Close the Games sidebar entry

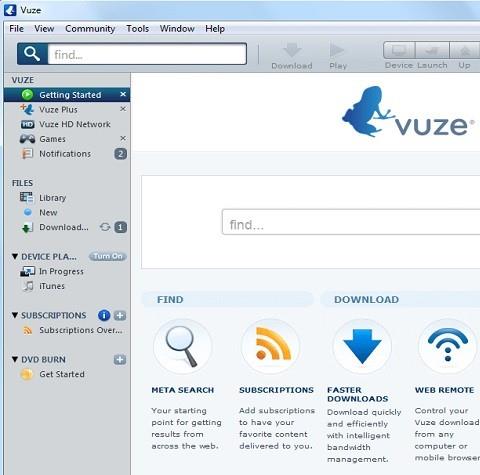(x=123, y=138)
